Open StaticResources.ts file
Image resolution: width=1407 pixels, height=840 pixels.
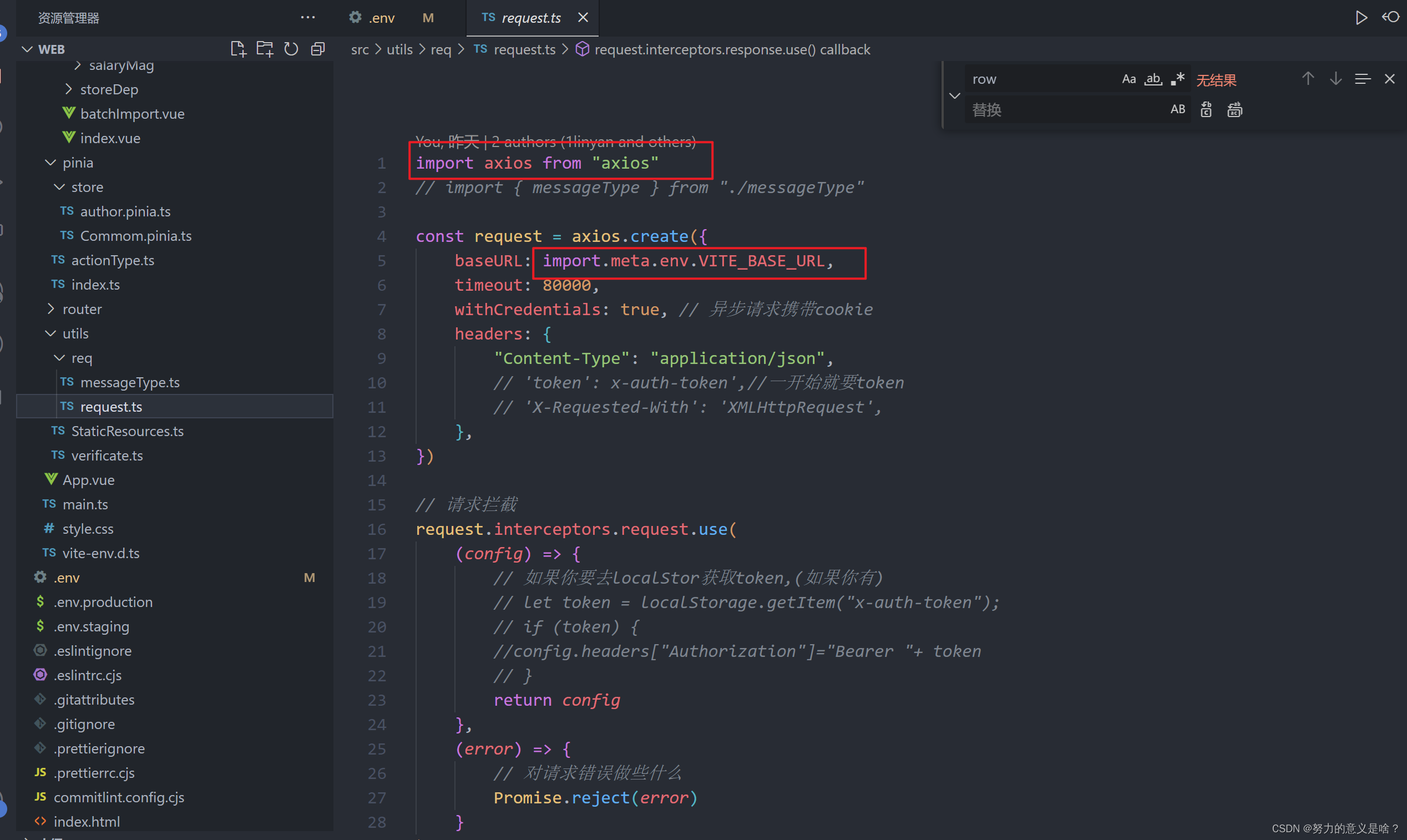pyautogui.click(x=128, y=431)
